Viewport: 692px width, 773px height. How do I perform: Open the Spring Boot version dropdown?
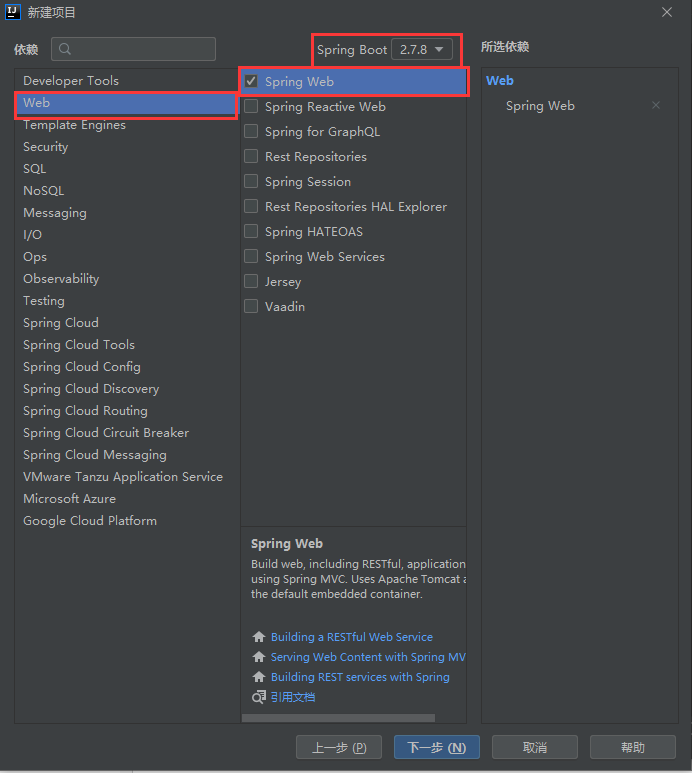(x=423, y=49)
